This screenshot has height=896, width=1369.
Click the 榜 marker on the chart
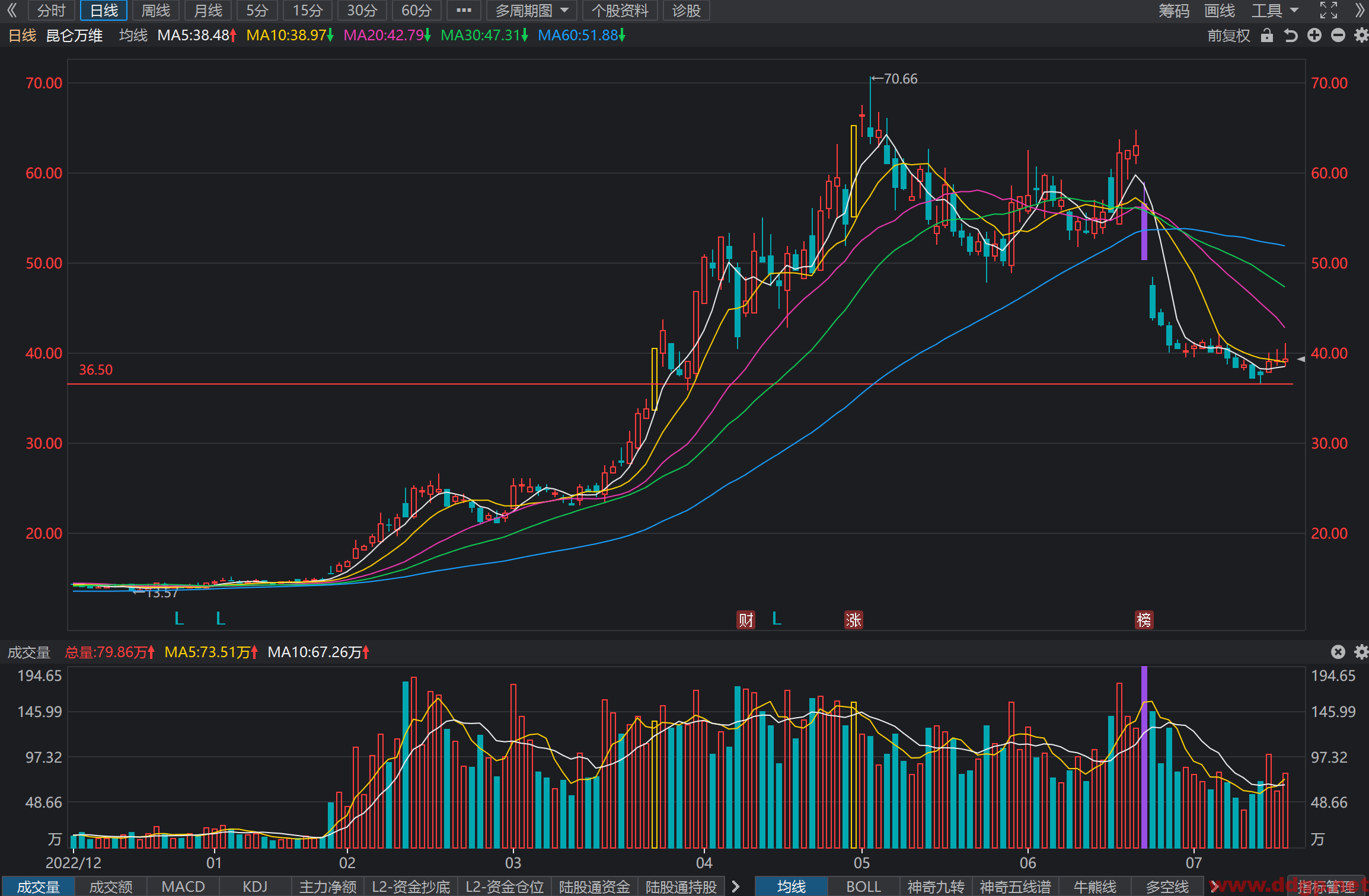[x=1144, y=620]
